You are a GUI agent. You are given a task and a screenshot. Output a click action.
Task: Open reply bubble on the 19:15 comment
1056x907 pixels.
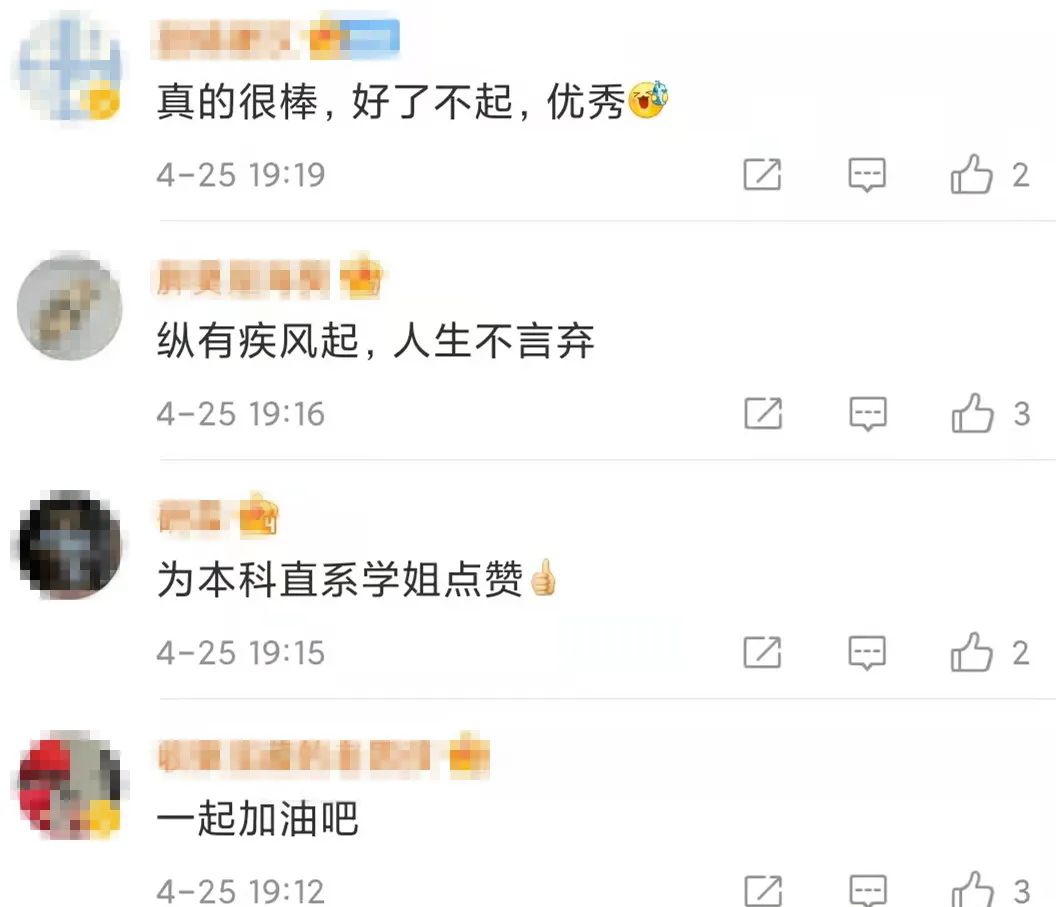(x=867, y=652)
